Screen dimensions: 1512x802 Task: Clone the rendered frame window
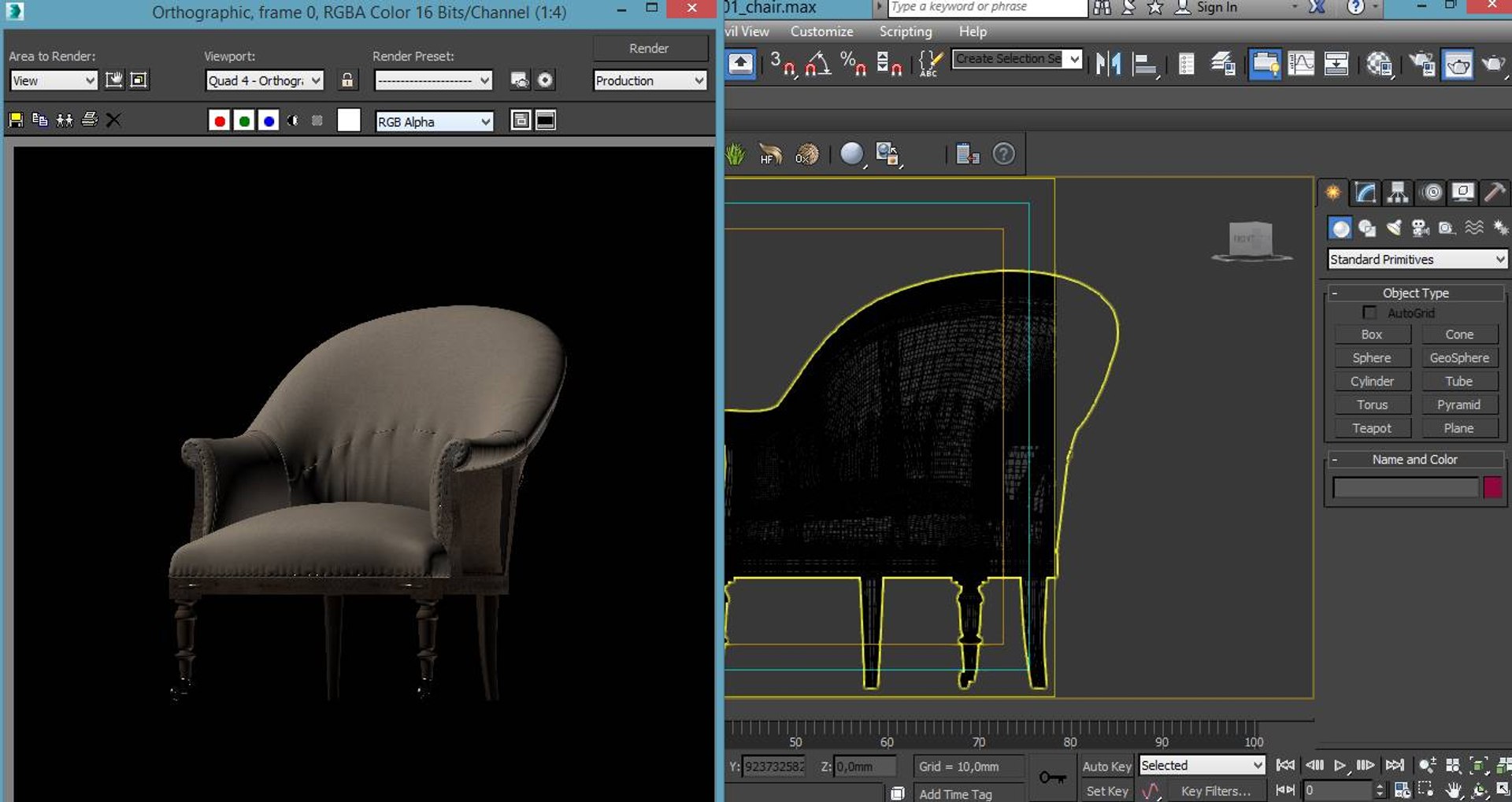[65, 120]
